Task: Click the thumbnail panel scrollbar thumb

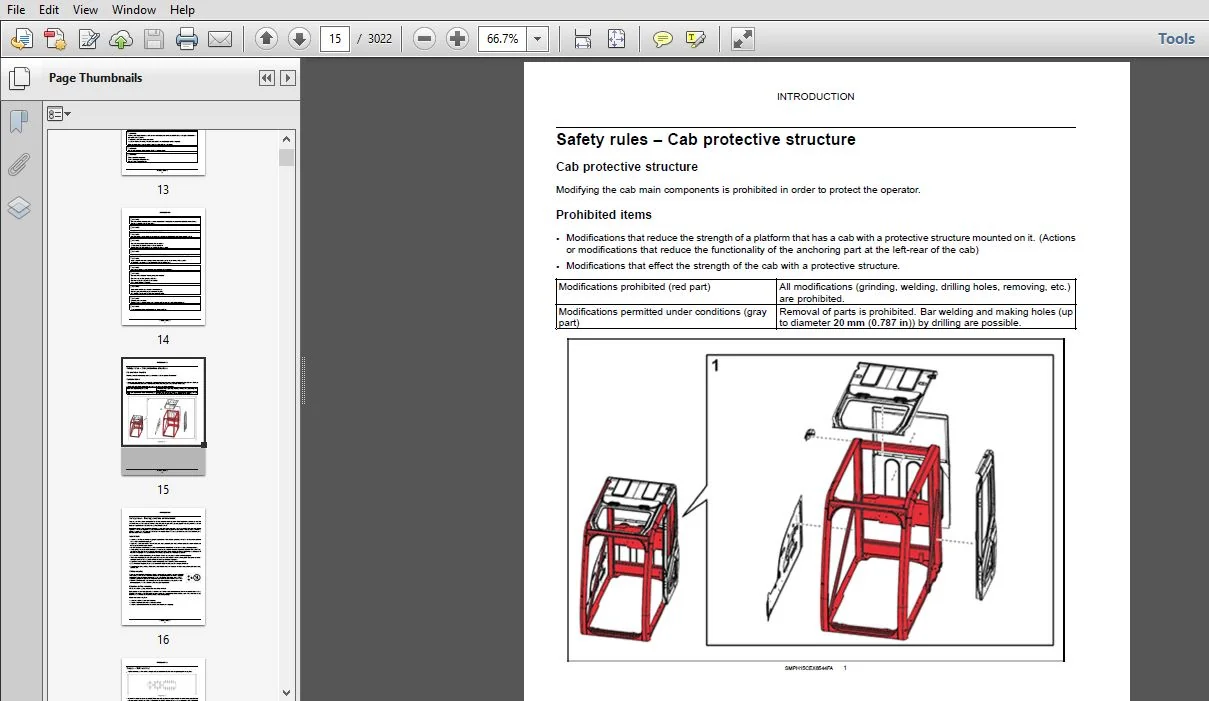Action: point(287,157)
